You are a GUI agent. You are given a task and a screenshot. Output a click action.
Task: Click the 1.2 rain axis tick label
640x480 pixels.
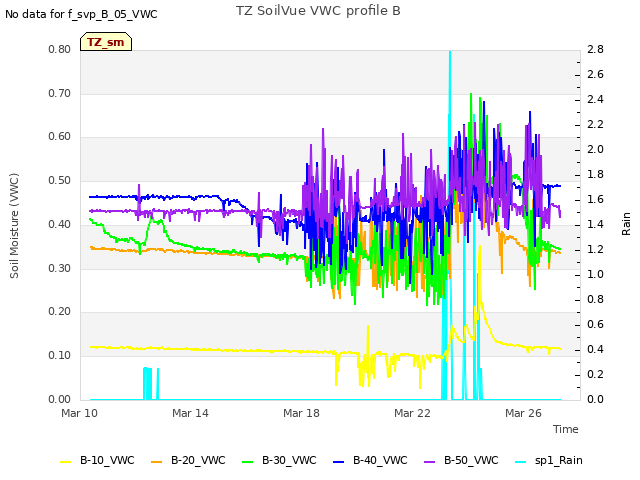[596, 250]
